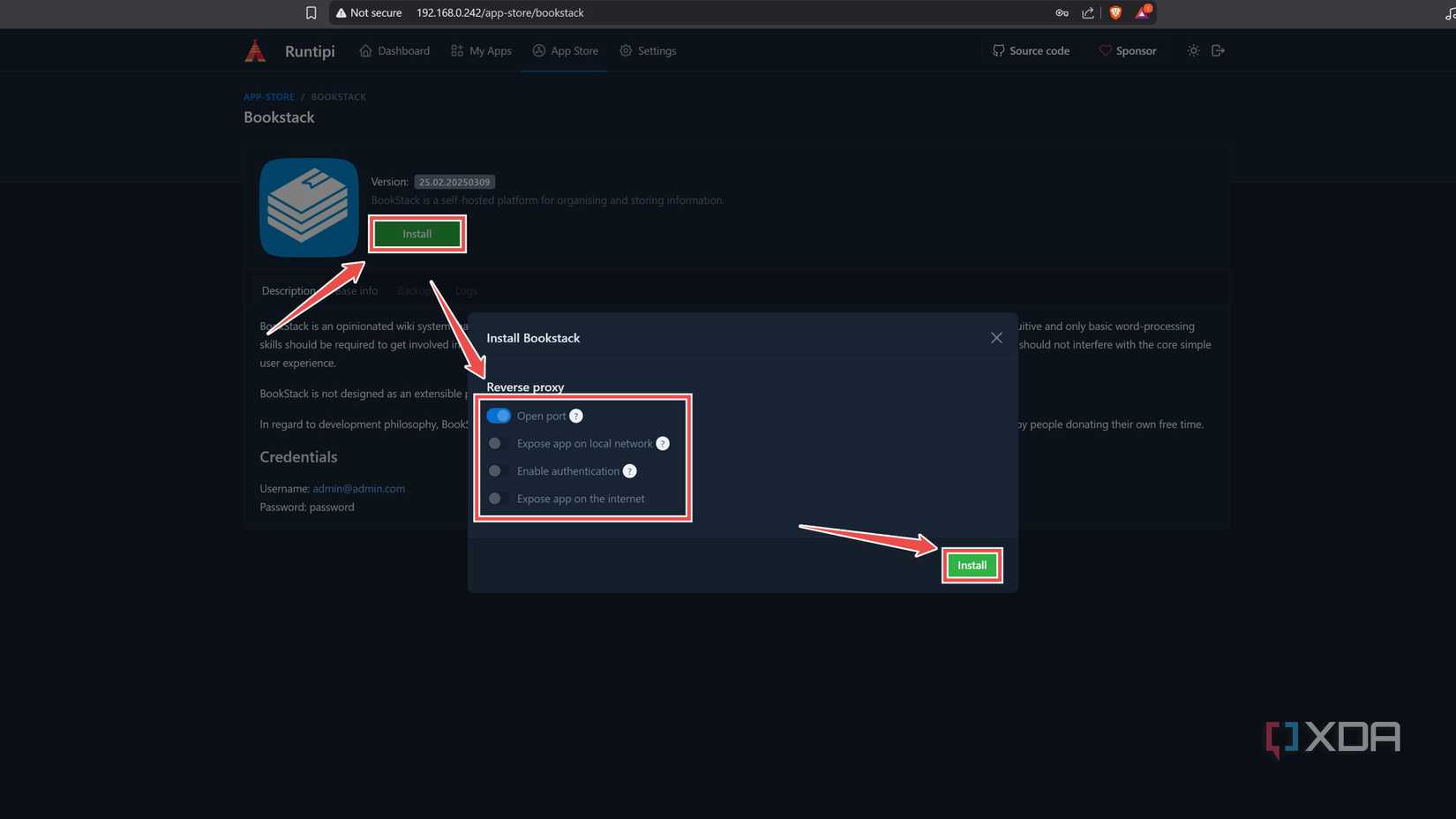Click the share icon in the address bar
1456x819 pixels.
[1088, 12]
